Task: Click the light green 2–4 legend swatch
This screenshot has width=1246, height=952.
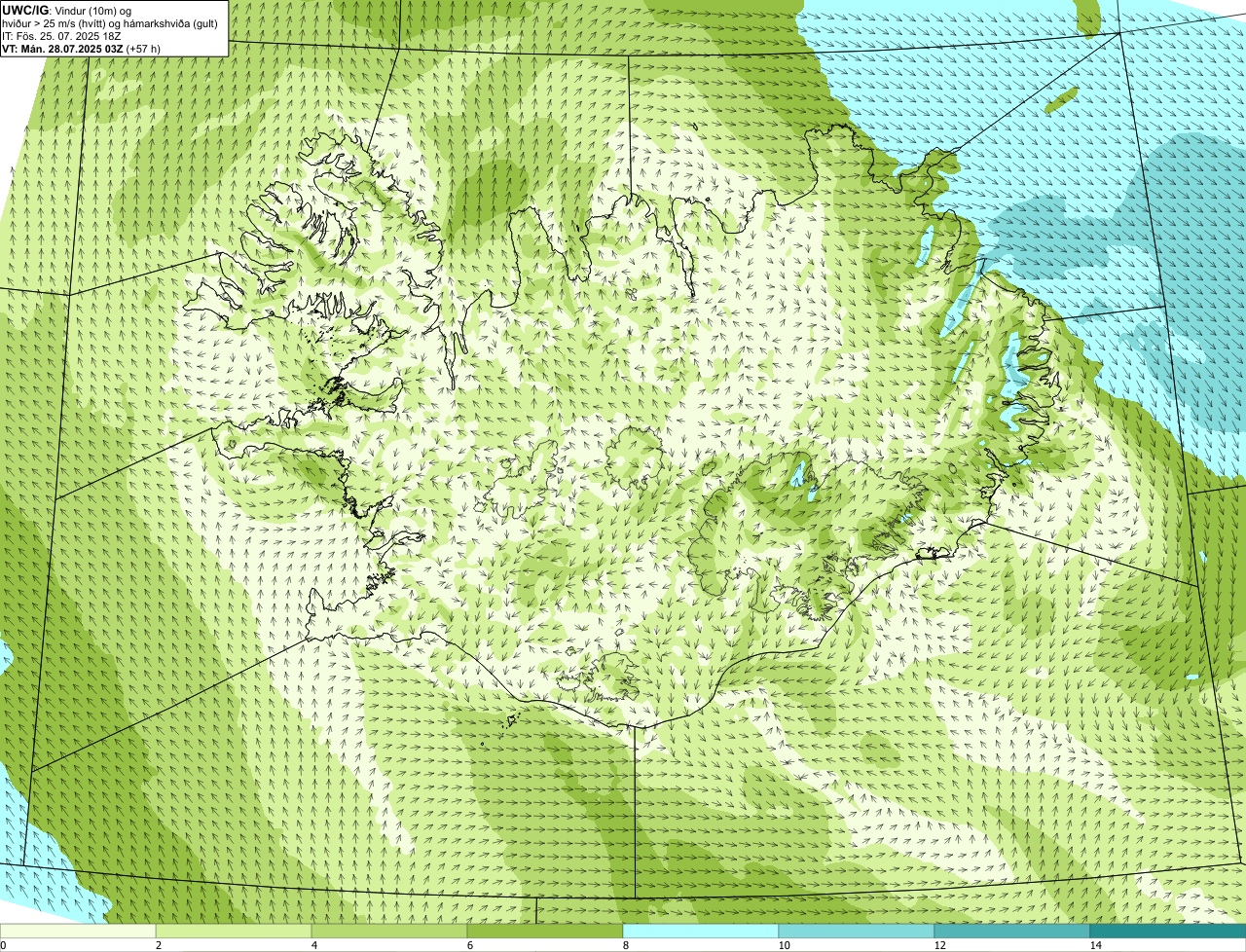Action: pos(234,931)
